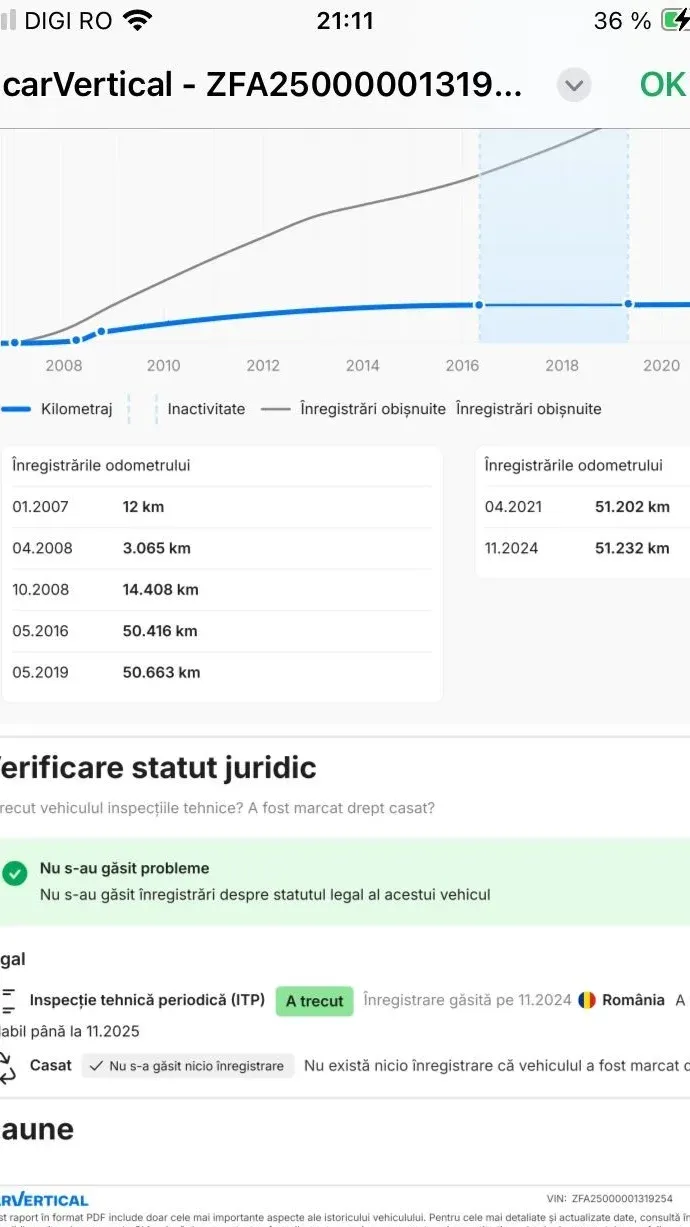The image size is (690, 1227).
Task: Tap the carVertical document title
Action: pos(261,85)
